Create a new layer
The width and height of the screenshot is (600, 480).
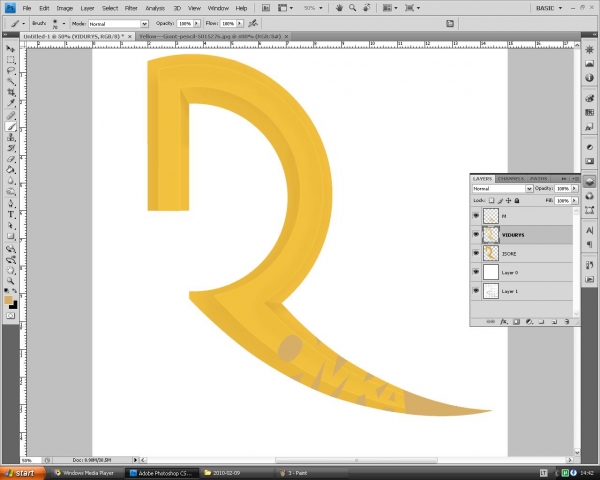click(x=554, y=322)
